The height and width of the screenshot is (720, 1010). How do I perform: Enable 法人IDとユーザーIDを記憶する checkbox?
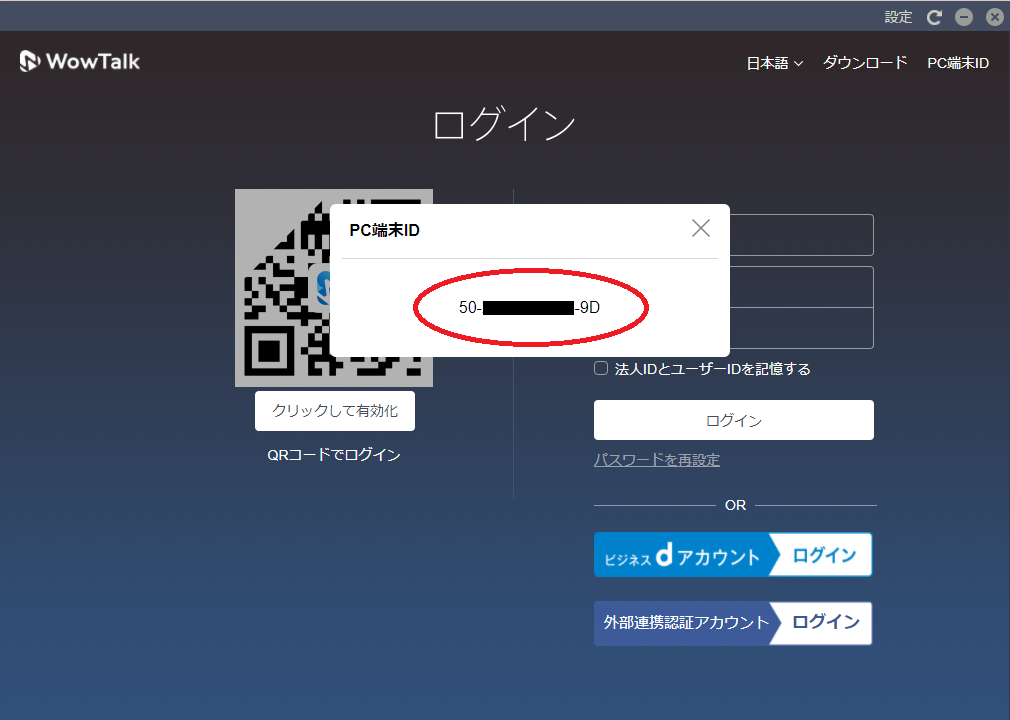[x=600, y=368]
